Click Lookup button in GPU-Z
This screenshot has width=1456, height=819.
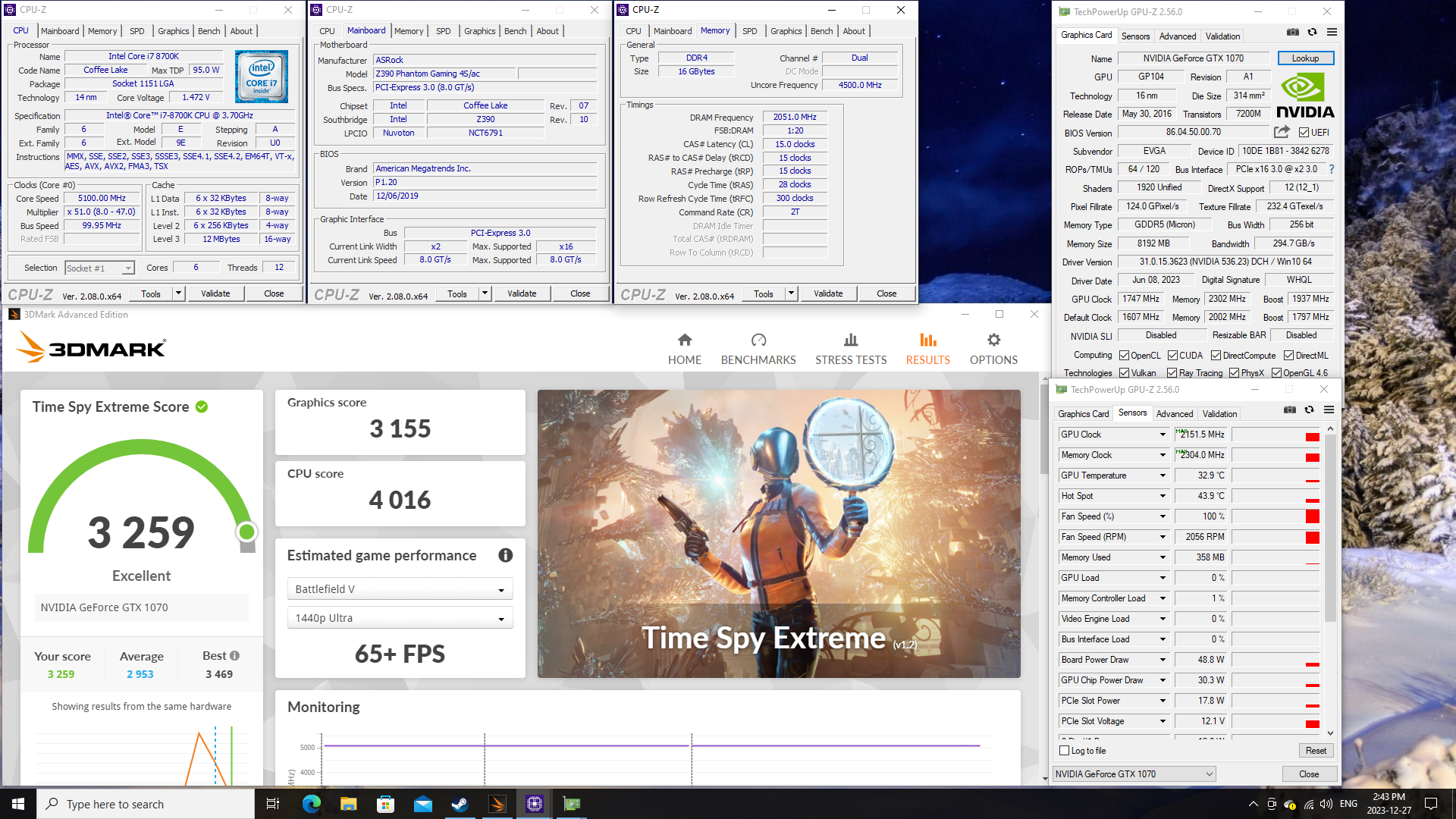point(1305,58)
